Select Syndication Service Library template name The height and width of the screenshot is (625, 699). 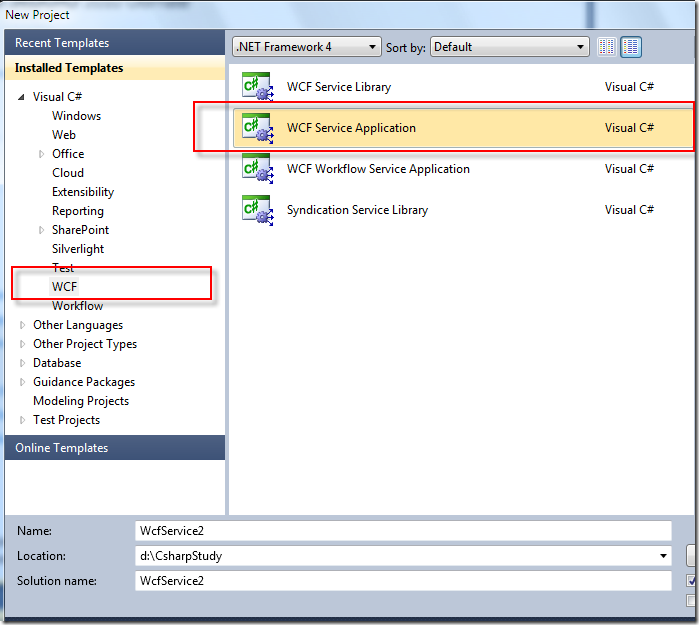357,210
